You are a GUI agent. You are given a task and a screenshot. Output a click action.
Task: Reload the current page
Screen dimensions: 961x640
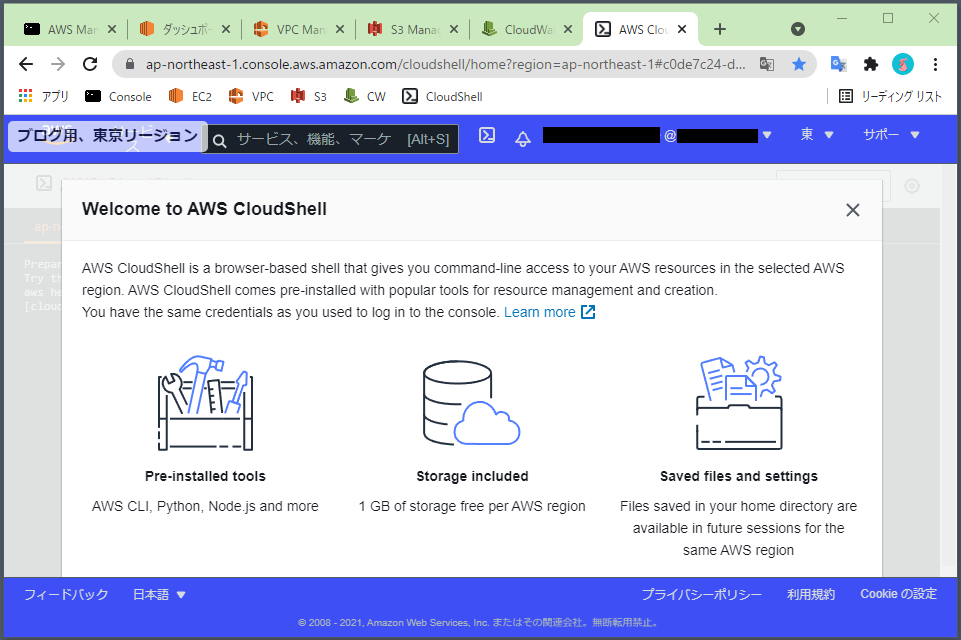point(90,64)
